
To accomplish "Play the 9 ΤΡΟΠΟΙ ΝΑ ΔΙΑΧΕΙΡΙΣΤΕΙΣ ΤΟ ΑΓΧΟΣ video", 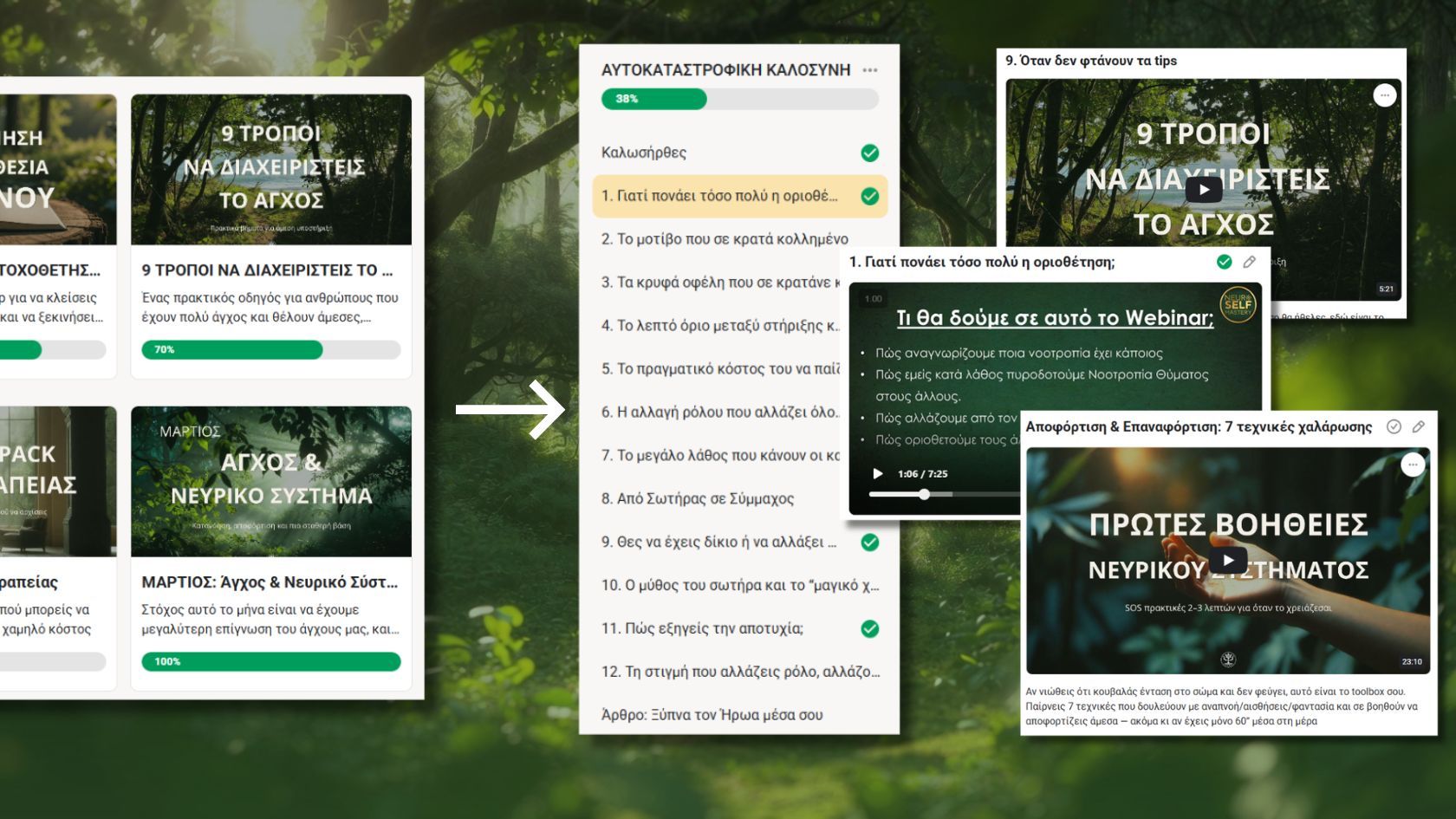I will tap(1203, 189).
